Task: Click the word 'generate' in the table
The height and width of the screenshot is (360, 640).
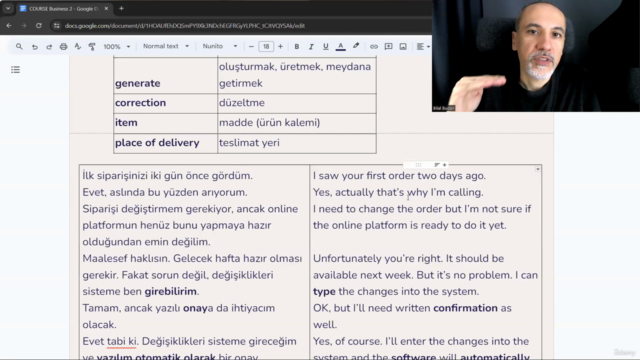Action: pos(138,83)
